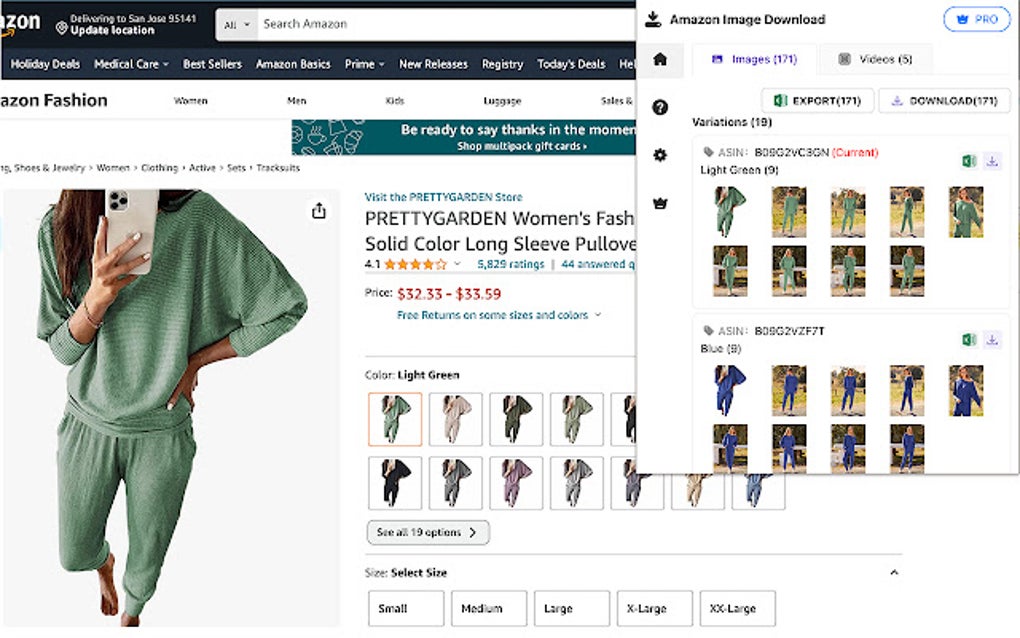Click the EXPORT(171) button
The width and height of the screenshot is (1020, 638).
click(817, 101)
